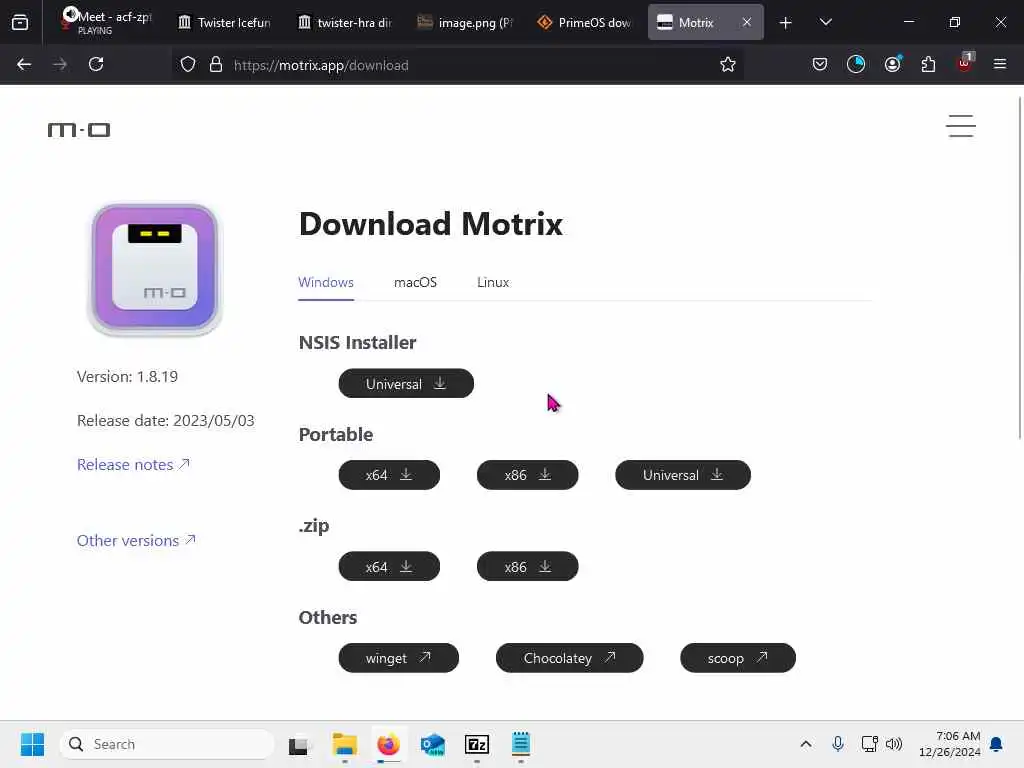Switch to the Windows tab
The width and height of the screenshot is (1024, 768).
326,282
